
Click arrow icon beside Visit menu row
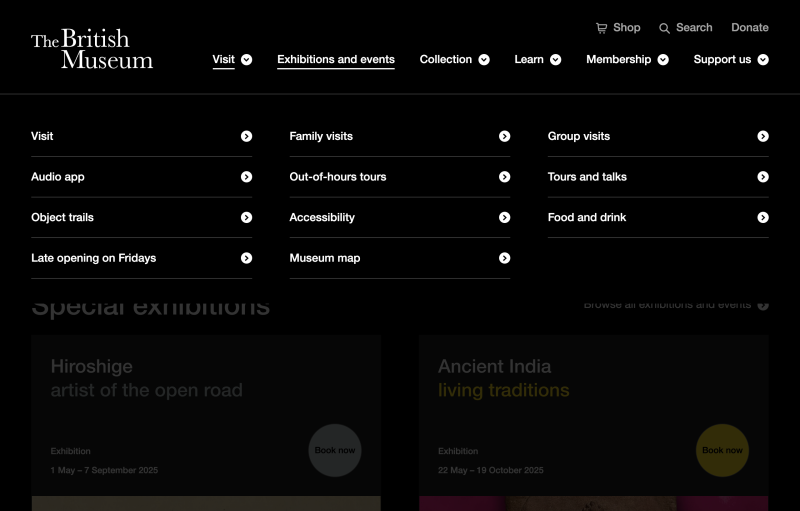click(x=246, y=136)
